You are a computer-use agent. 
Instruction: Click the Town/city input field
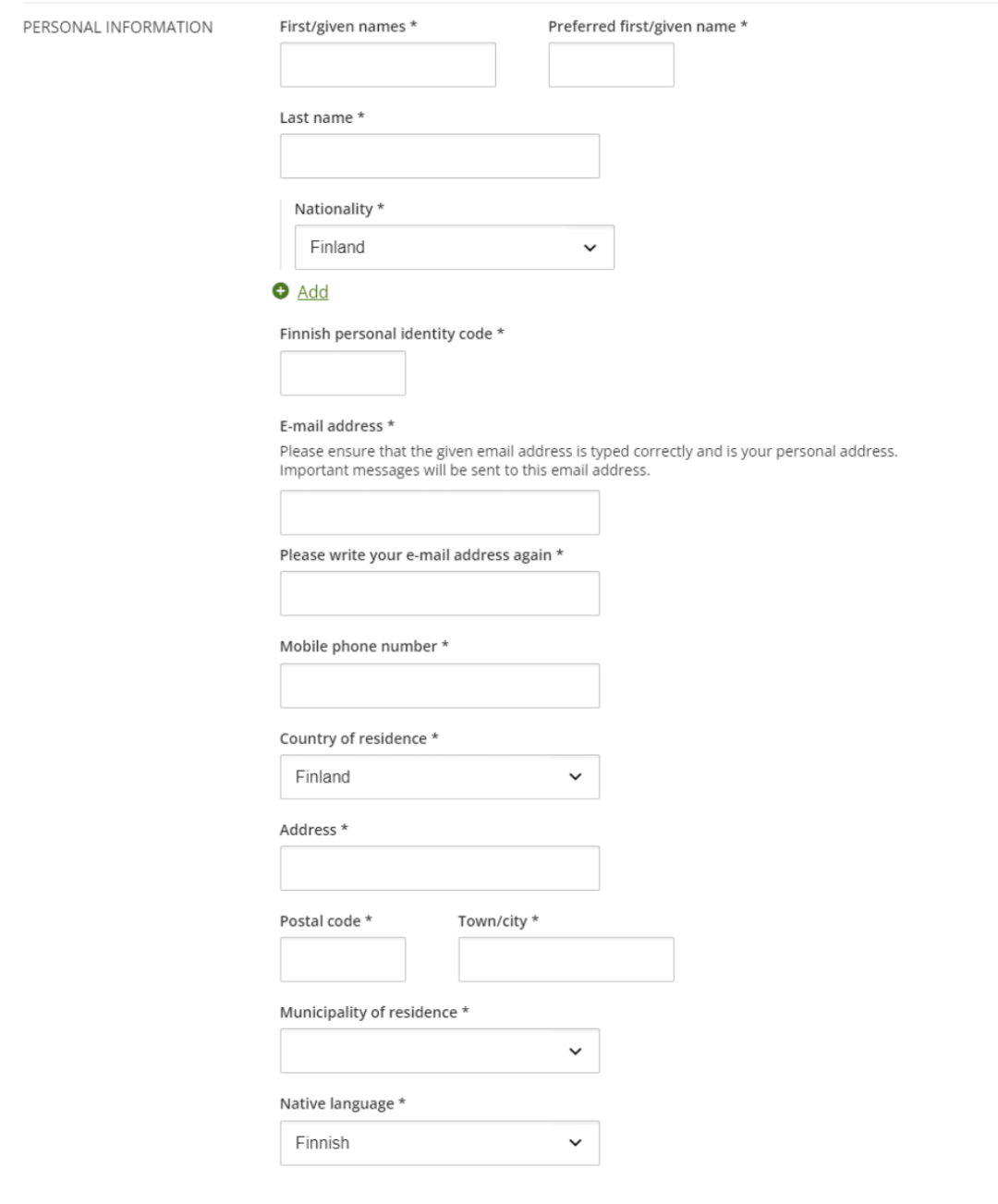(566, 959)
